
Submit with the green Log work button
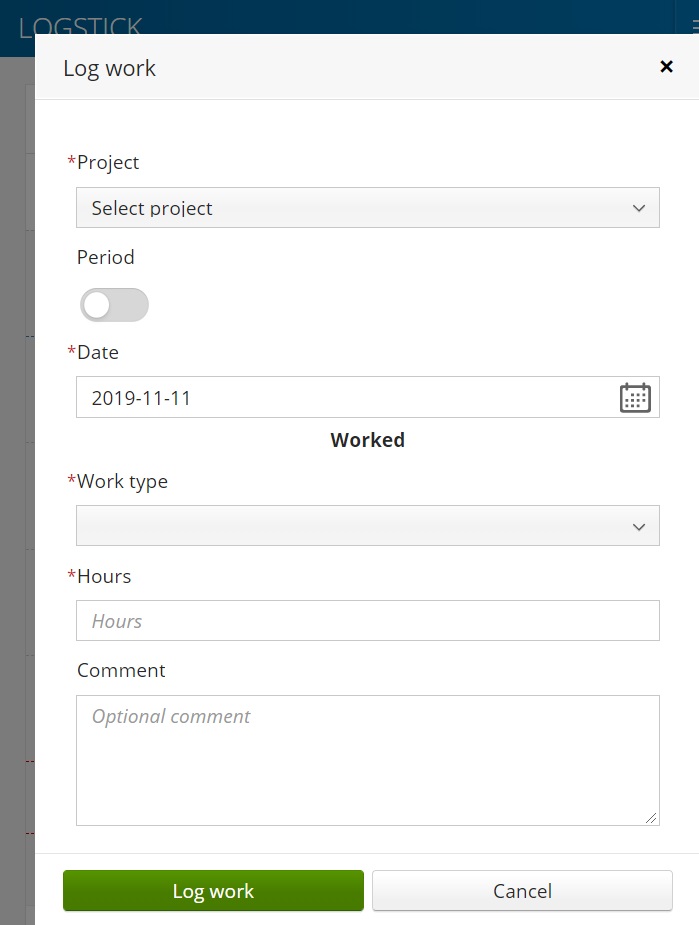(x=214, y=891)
